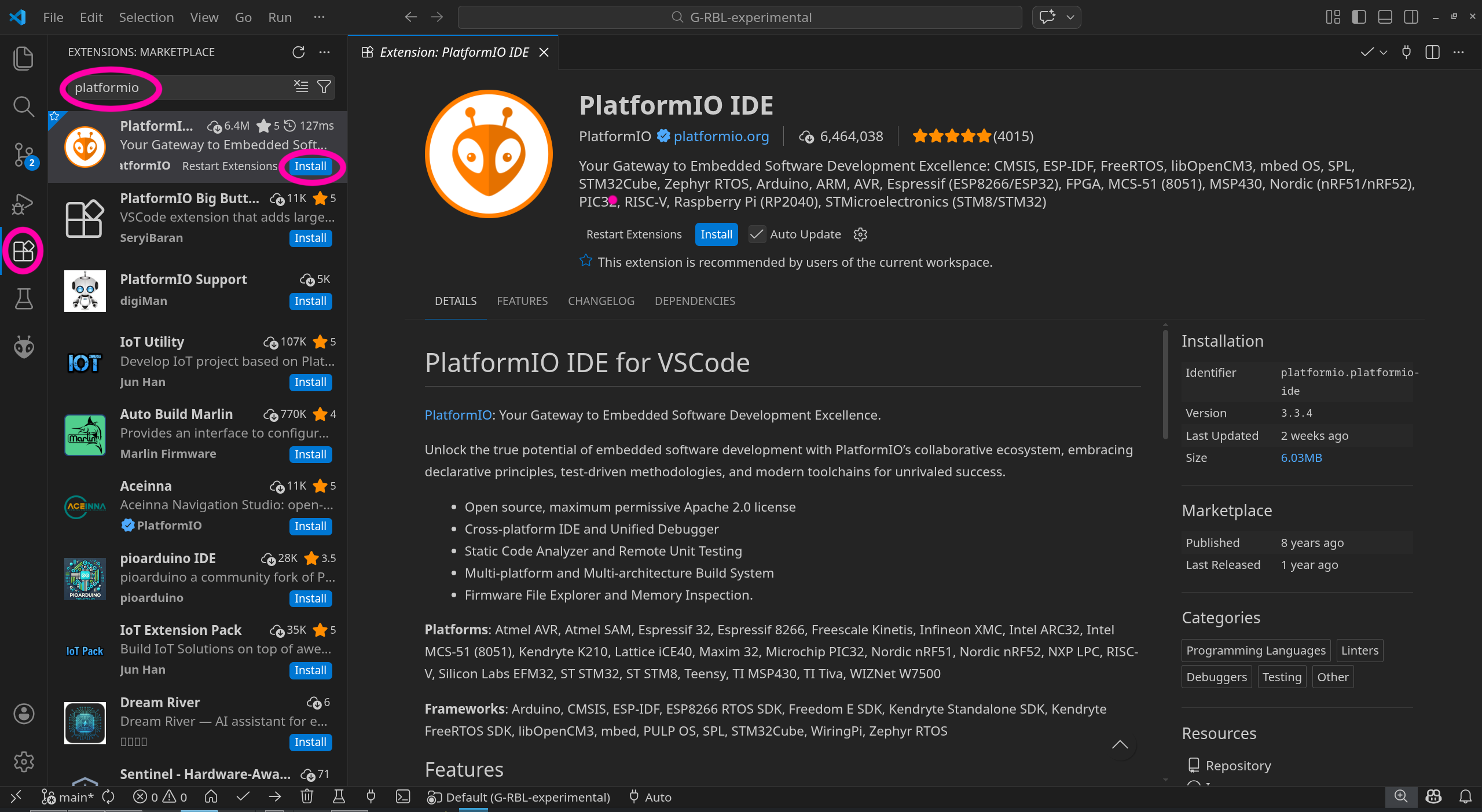Toggle the panel layout button in title bar

[x=1384, y=17]
